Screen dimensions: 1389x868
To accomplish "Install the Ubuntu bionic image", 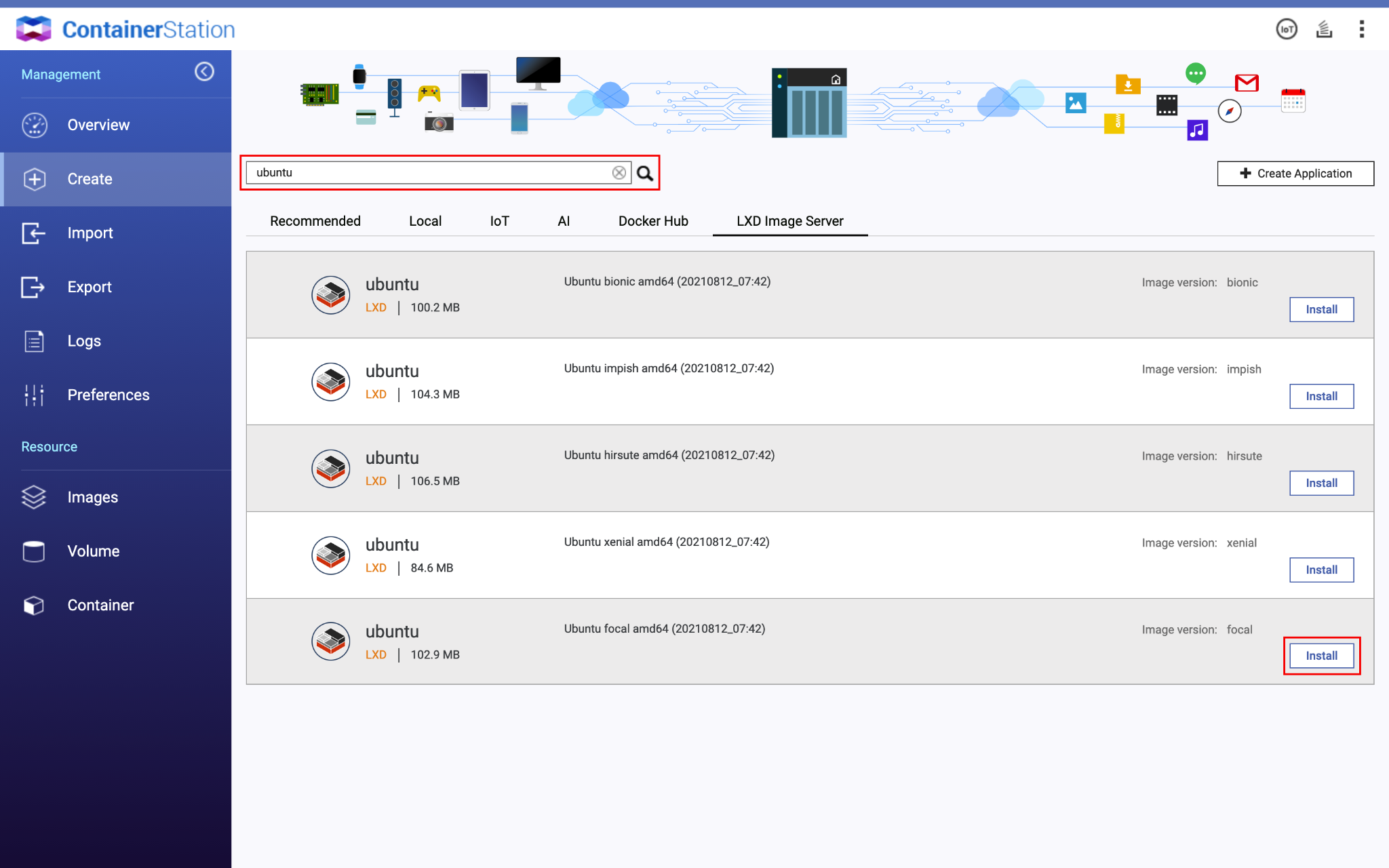I will (1320, 309).
